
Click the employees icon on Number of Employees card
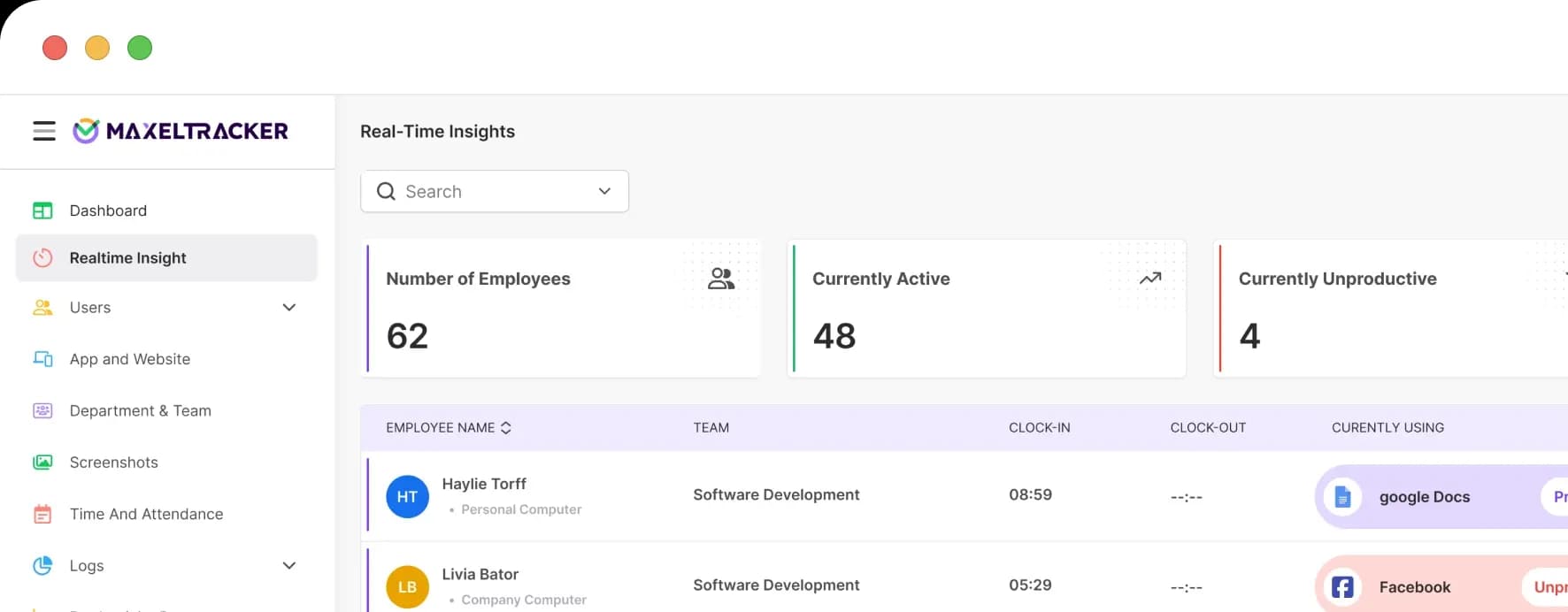pyautogui.click(x=721, y=279)
